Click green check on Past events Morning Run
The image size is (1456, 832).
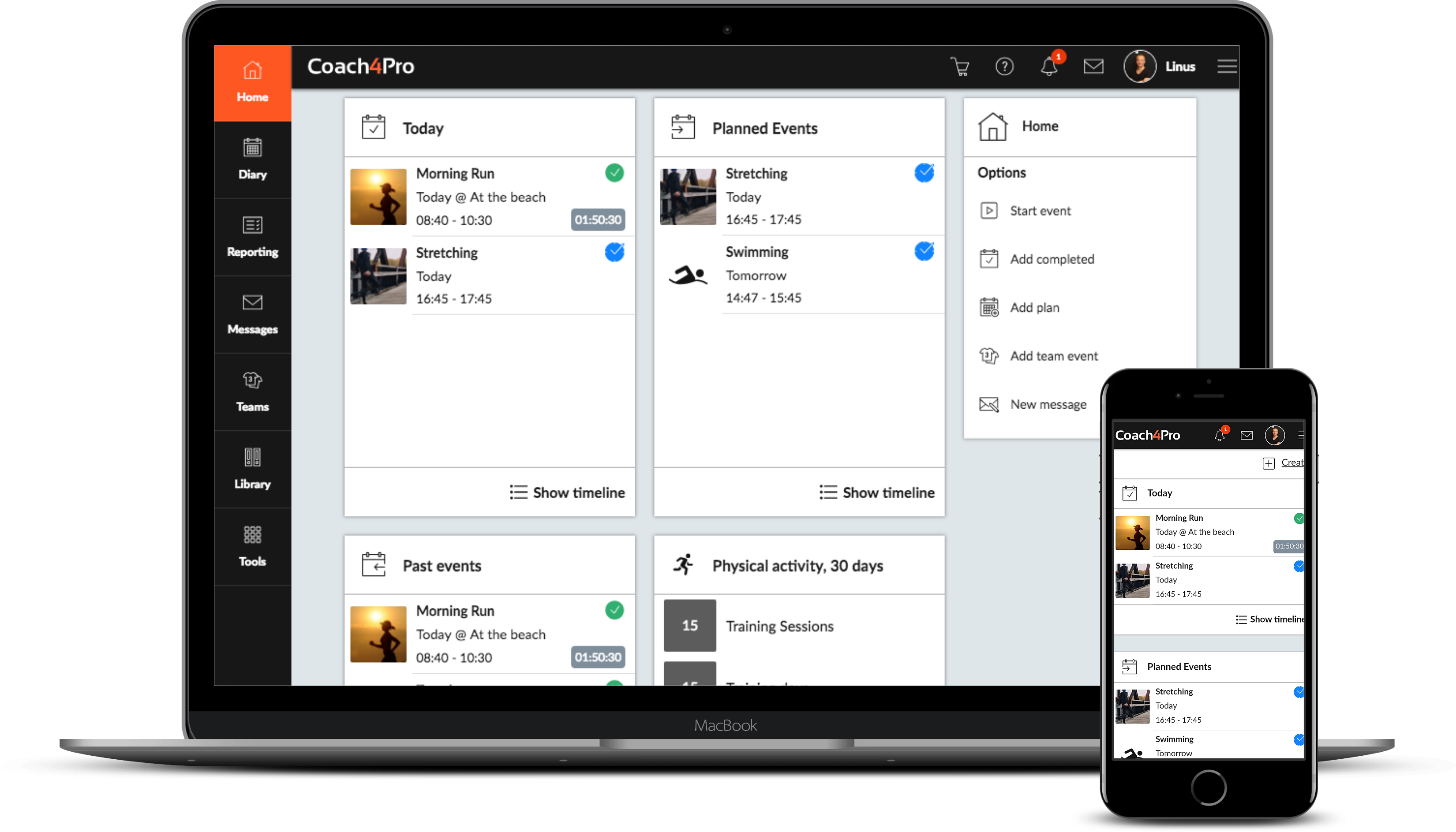614,611
